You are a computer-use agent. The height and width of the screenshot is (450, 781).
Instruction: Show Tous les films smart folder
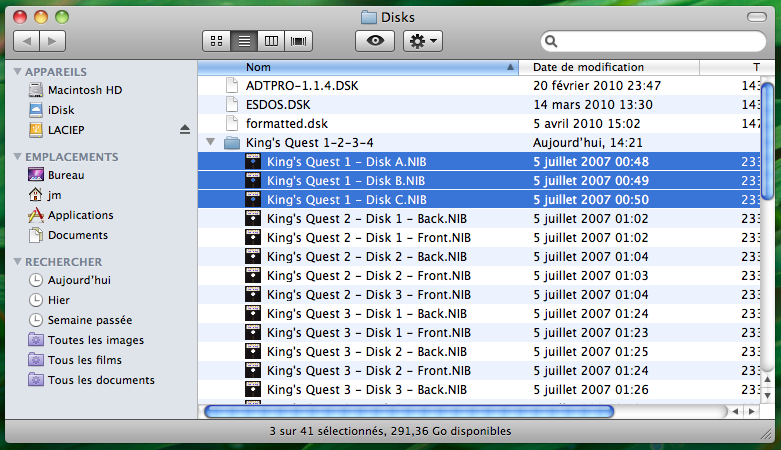(75, 360)
